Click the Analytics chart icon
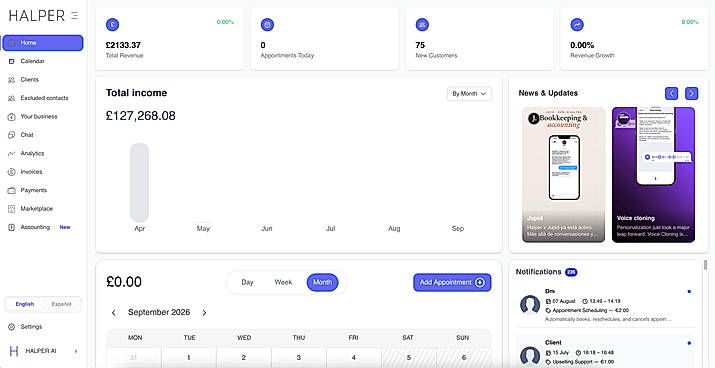 tap(11, 154)
